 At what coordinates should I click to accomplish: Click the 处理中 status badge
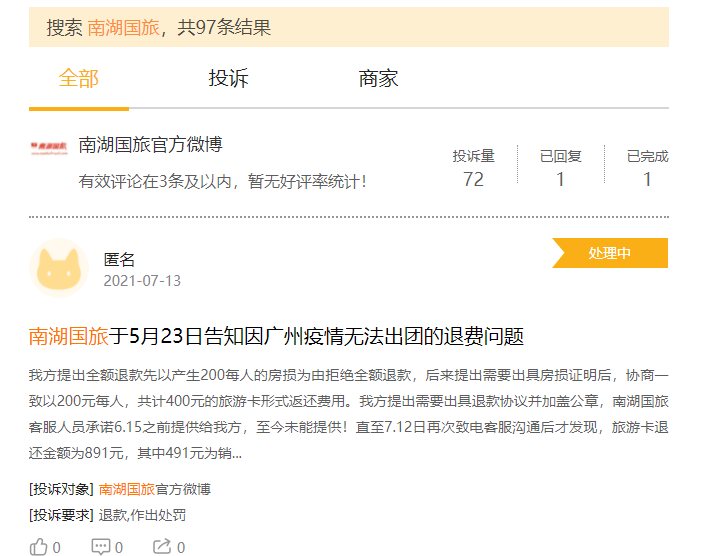coord(610,253)
